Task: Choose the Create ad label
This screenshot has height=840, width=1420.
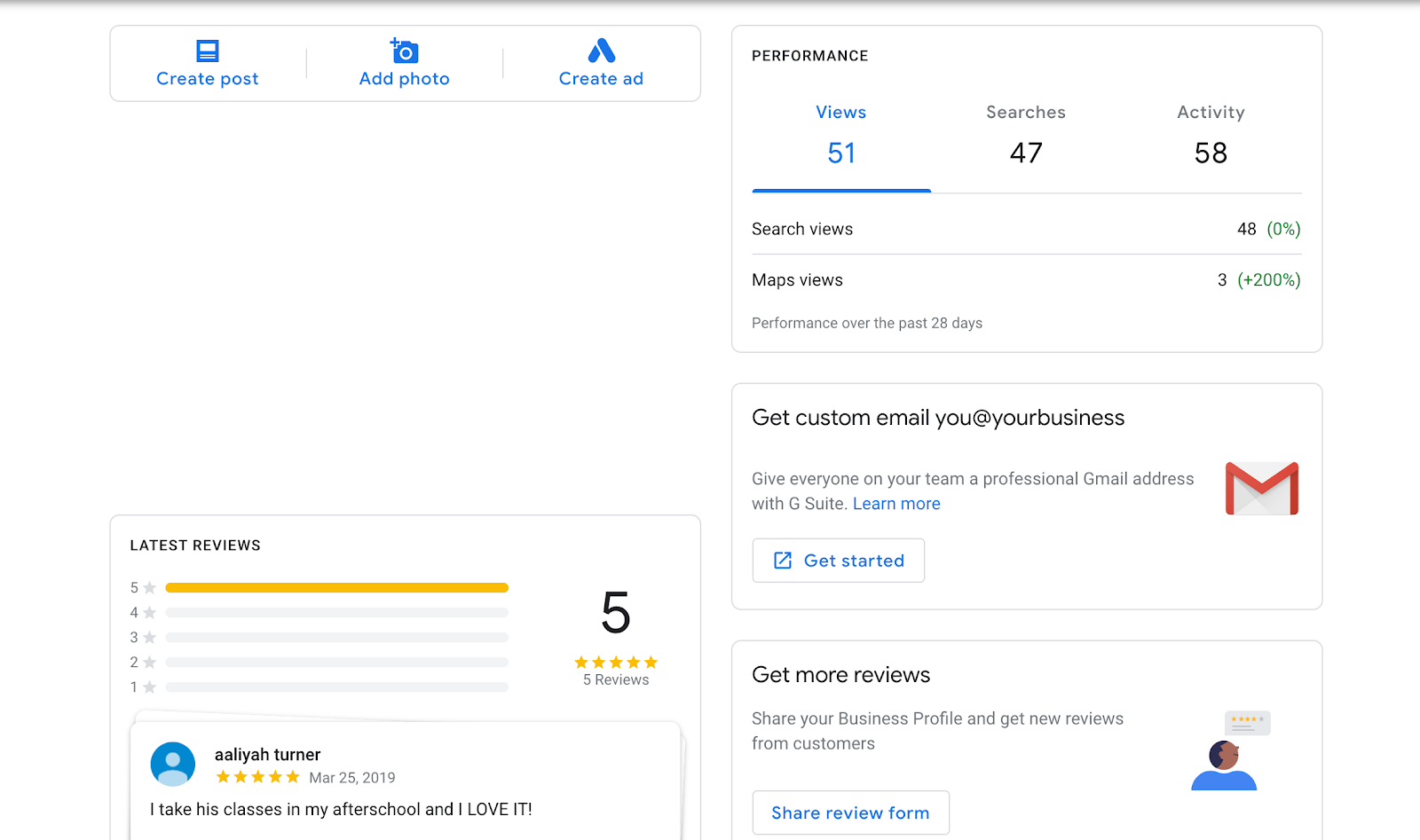Action: (x=602, y=79)
